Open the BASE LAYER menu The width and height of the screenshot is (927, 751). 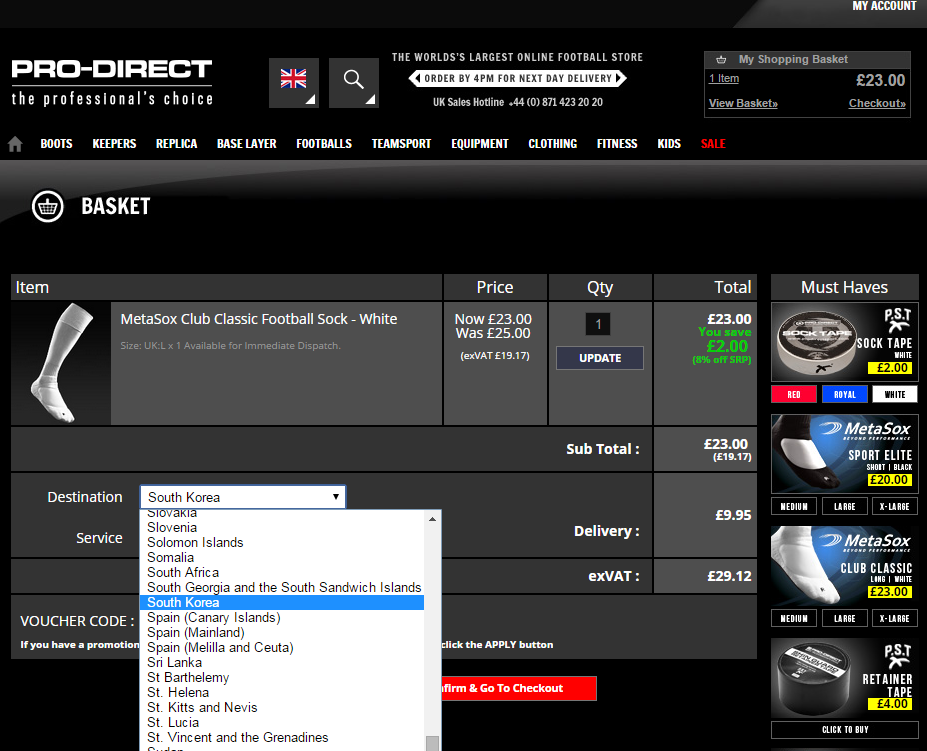(247, 144)
